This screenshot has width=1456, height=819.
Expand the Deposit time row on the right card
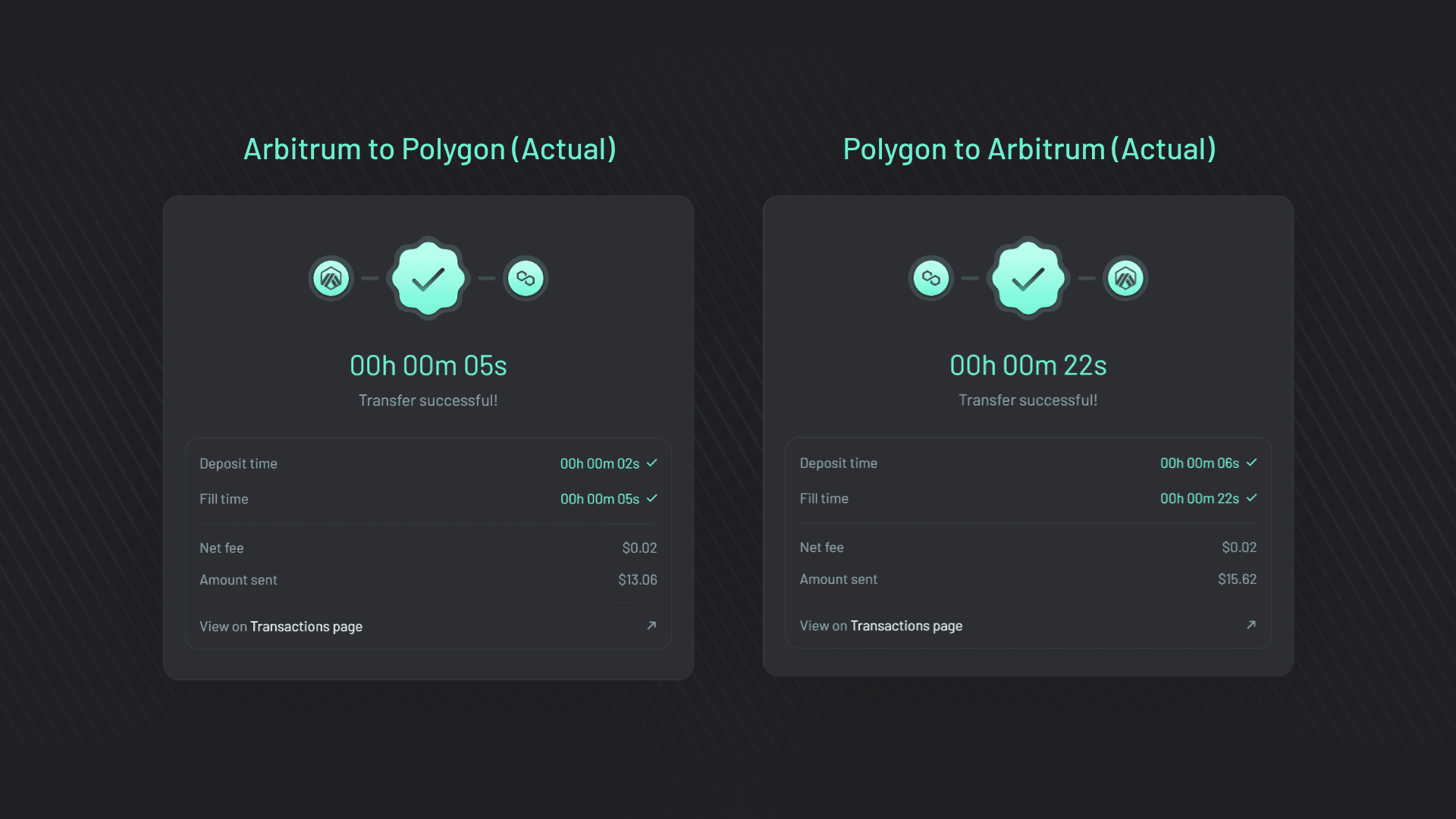click(1028, 463)
